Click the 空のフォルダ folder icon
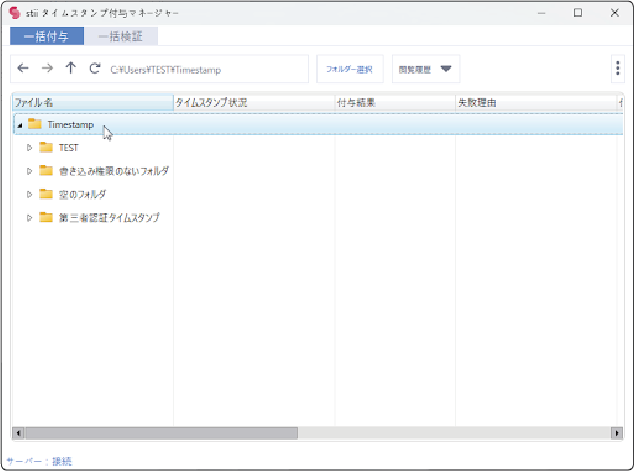 tap(46, 194)
